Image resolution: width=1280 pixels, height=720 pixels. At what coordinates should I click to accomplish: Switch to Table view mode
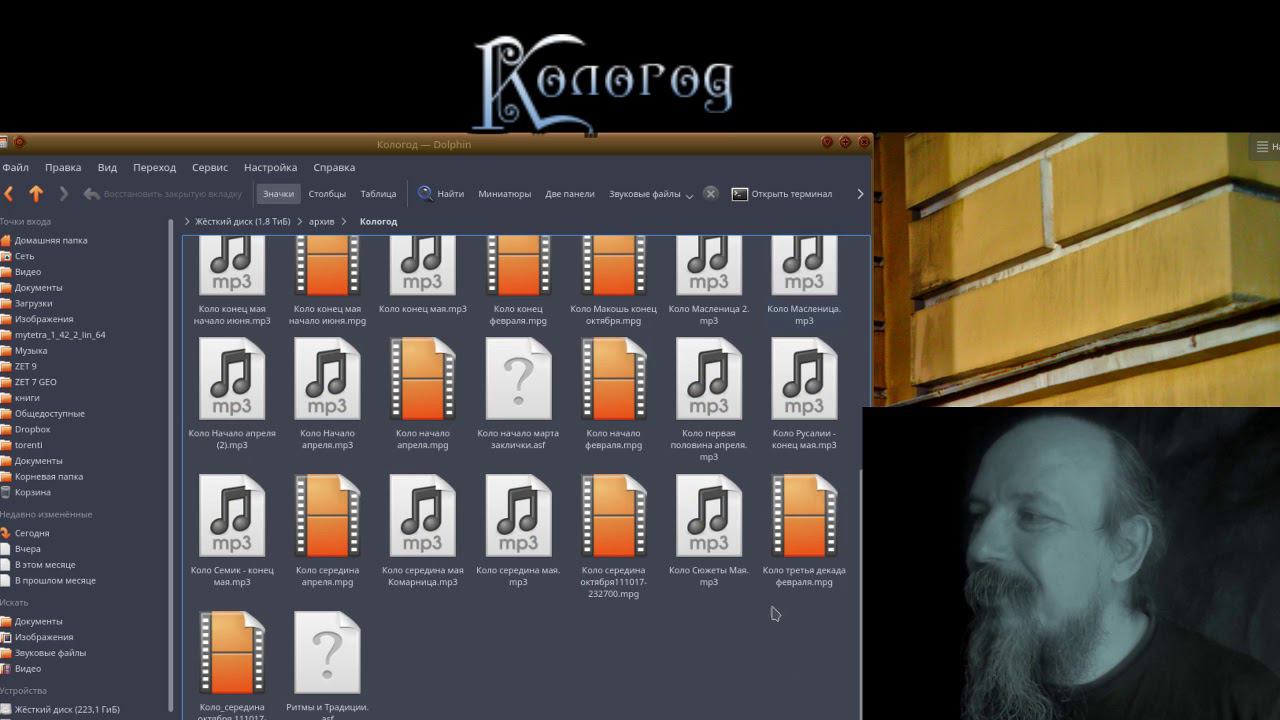coord(378,194)
